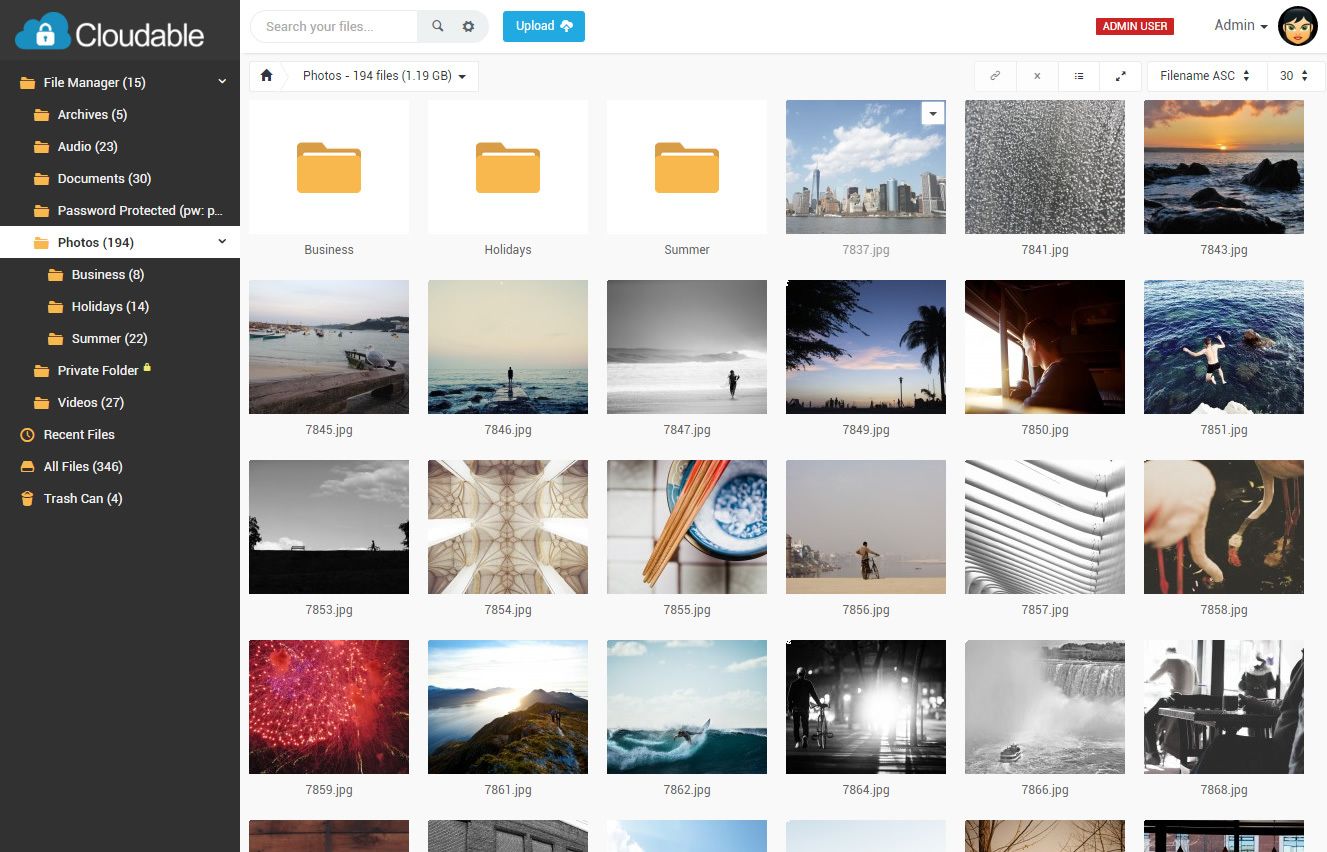
Task: Enter fullscreen mode via the expand-arrows icon
Action: (x=1121, y=75)
